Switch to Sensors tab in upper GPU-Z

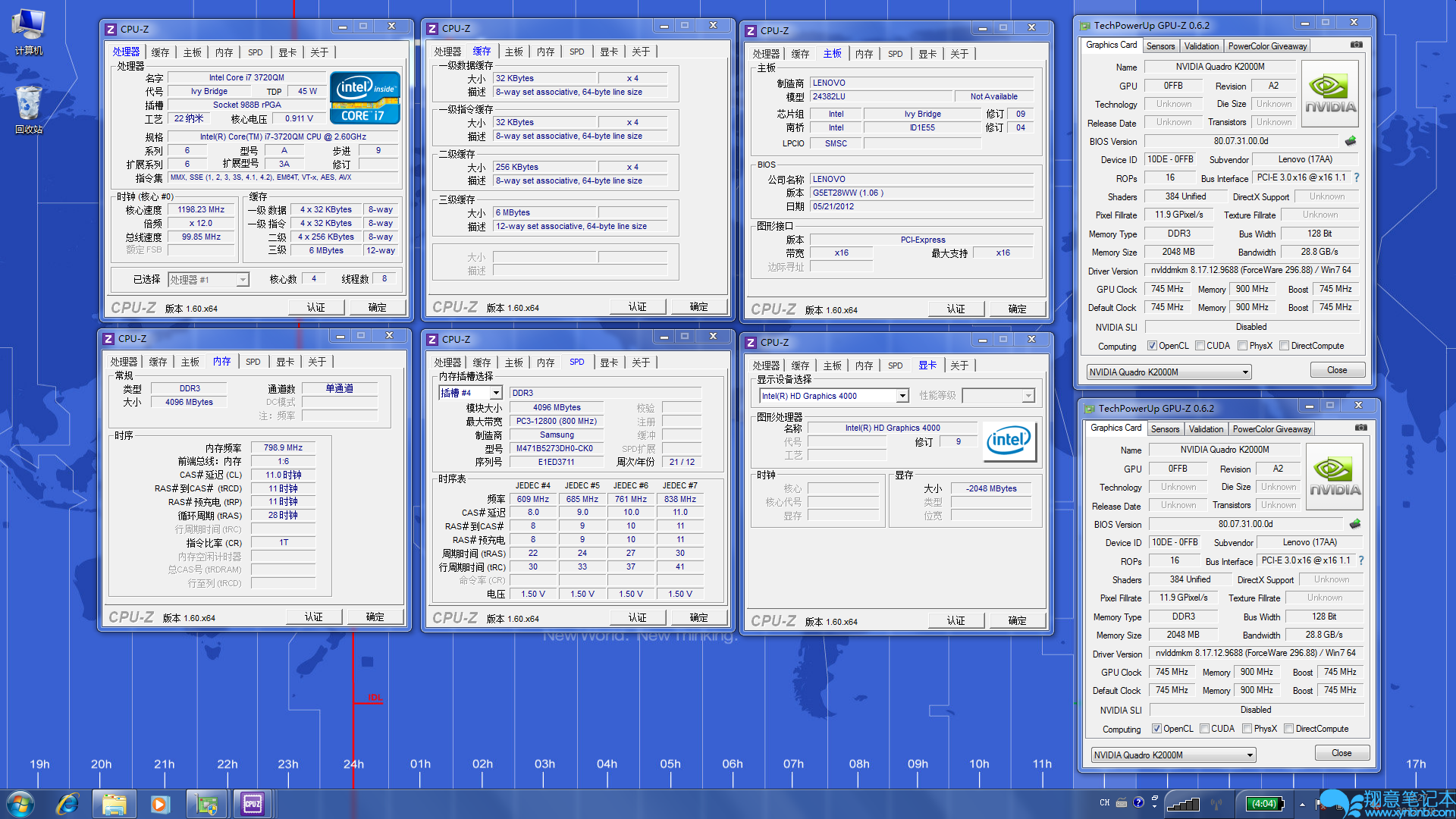1160,46
